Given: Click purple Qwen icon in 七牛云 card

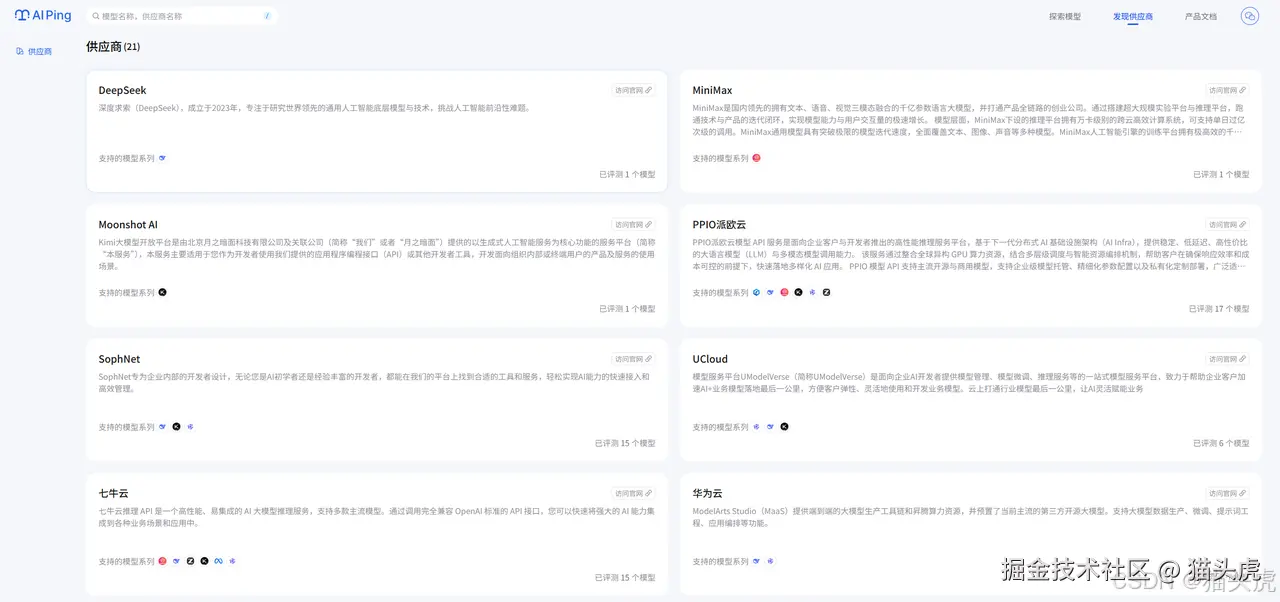Looking at the screenshot, I should (x=232, y=561).
